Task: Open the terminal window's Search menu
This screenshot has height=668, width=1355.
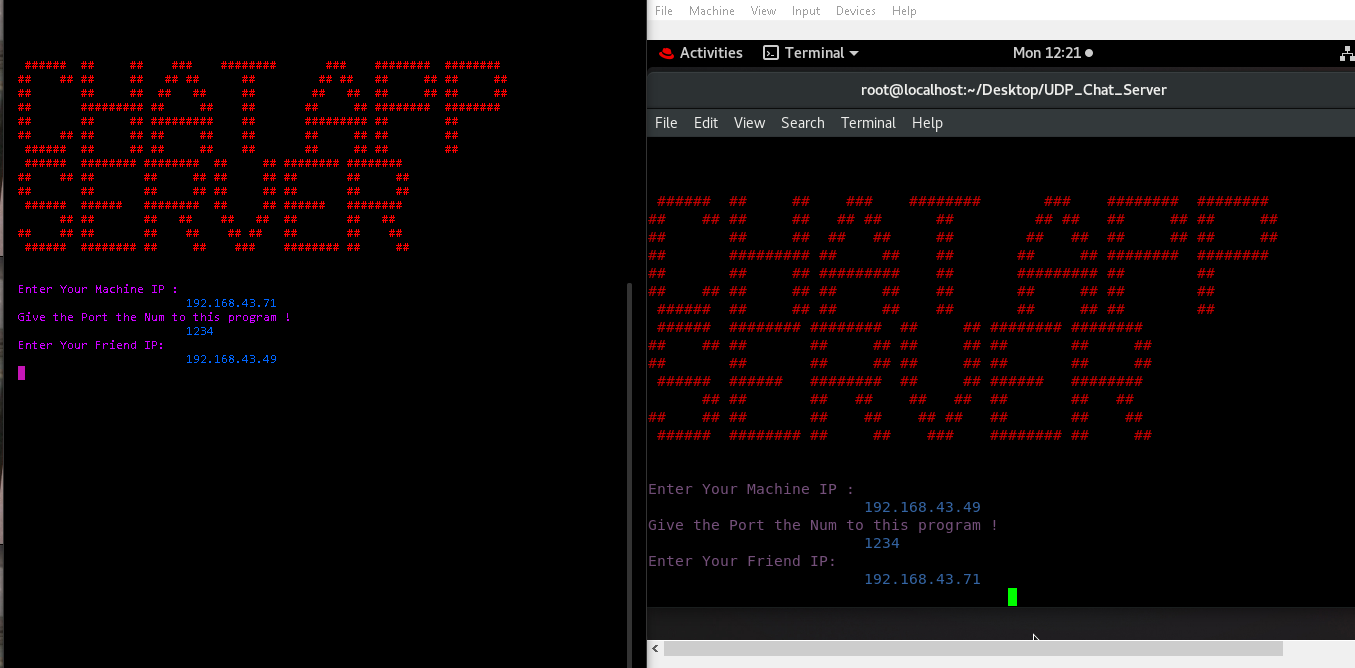Action: [803, 123]
